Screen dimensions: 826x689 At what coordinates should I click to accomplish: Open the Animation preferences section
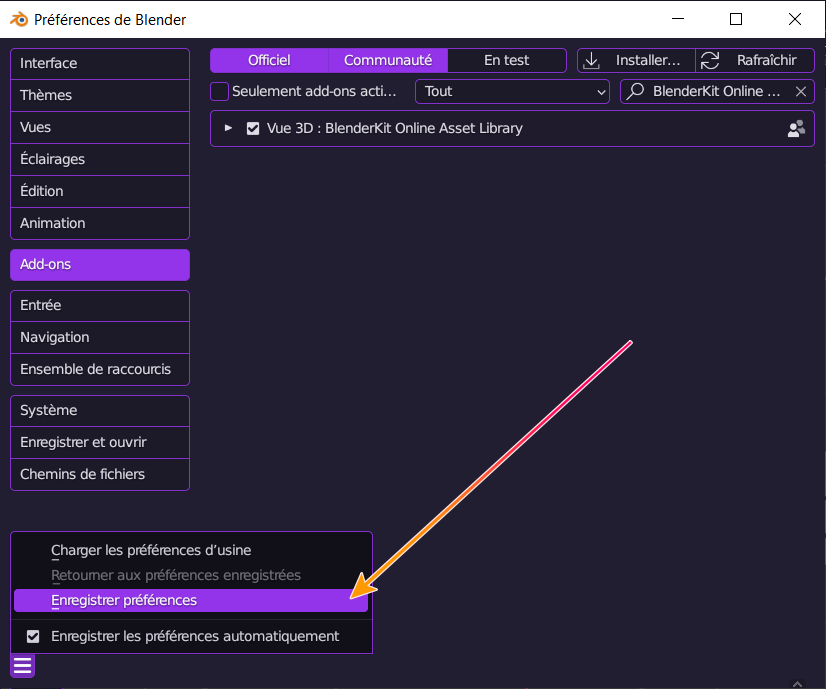point(100,223)
